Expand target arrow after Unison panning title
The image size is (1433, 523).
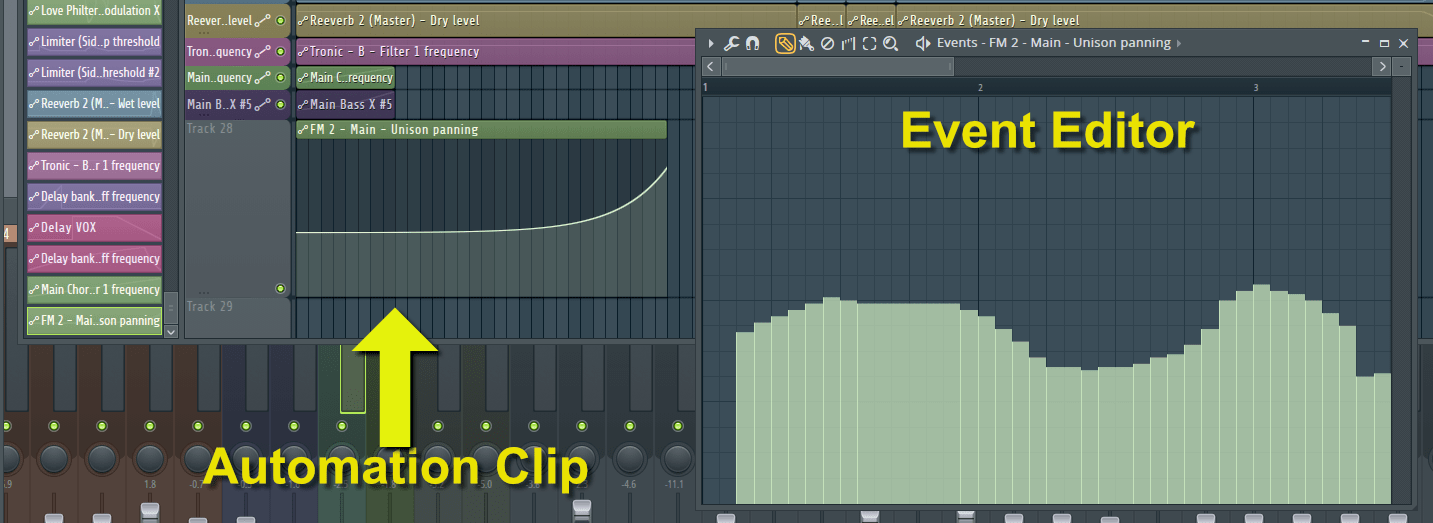1180,43
